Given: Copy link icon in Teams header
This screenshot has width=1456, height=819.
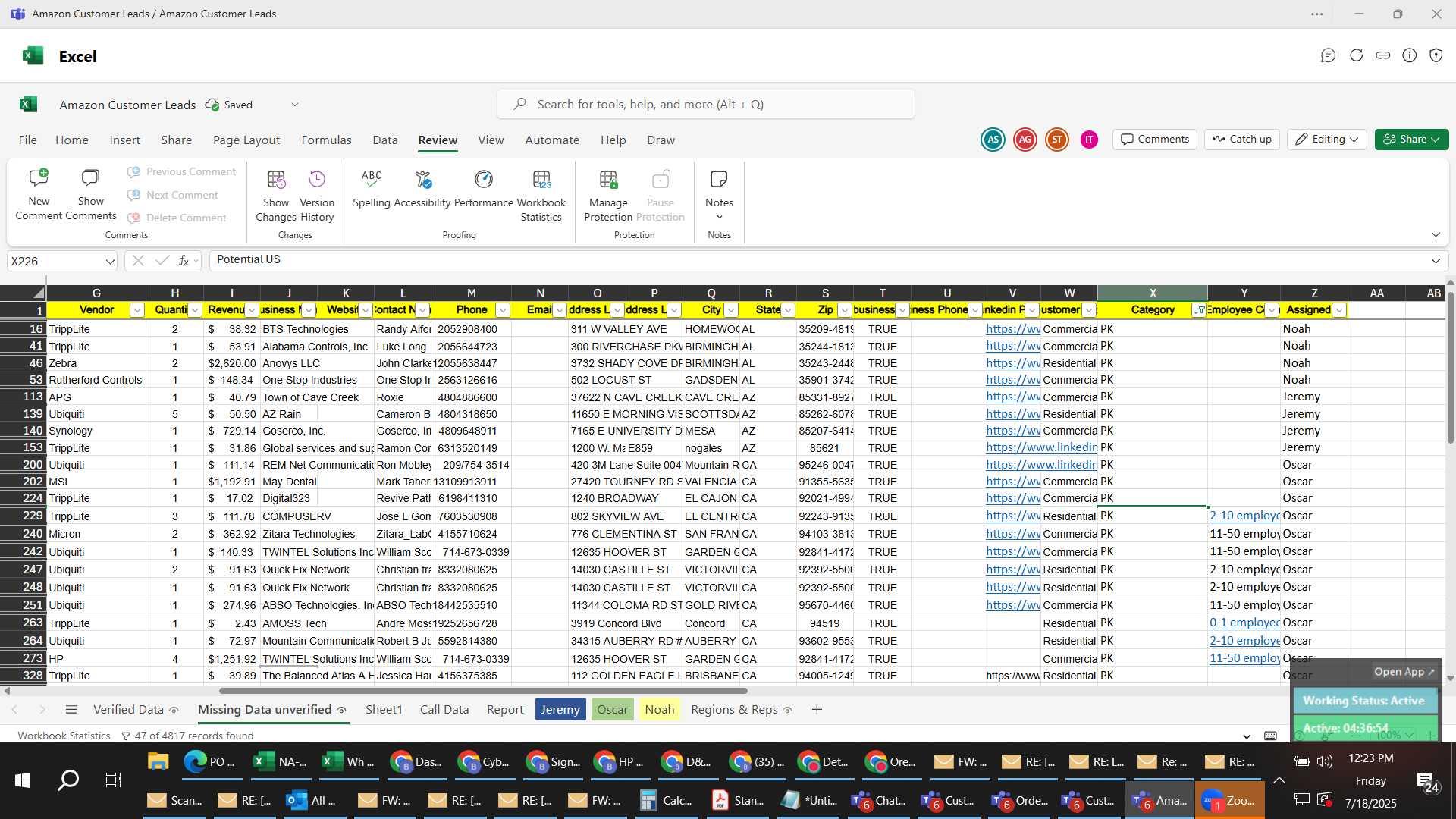Looking at the screenshot, I should [1383, 55].
